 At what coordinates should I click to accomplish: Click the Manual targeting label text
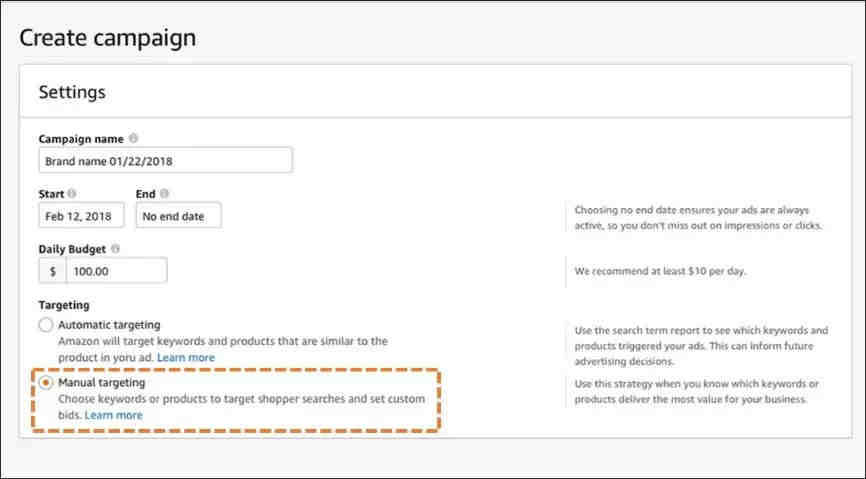(x=102, y=382)
